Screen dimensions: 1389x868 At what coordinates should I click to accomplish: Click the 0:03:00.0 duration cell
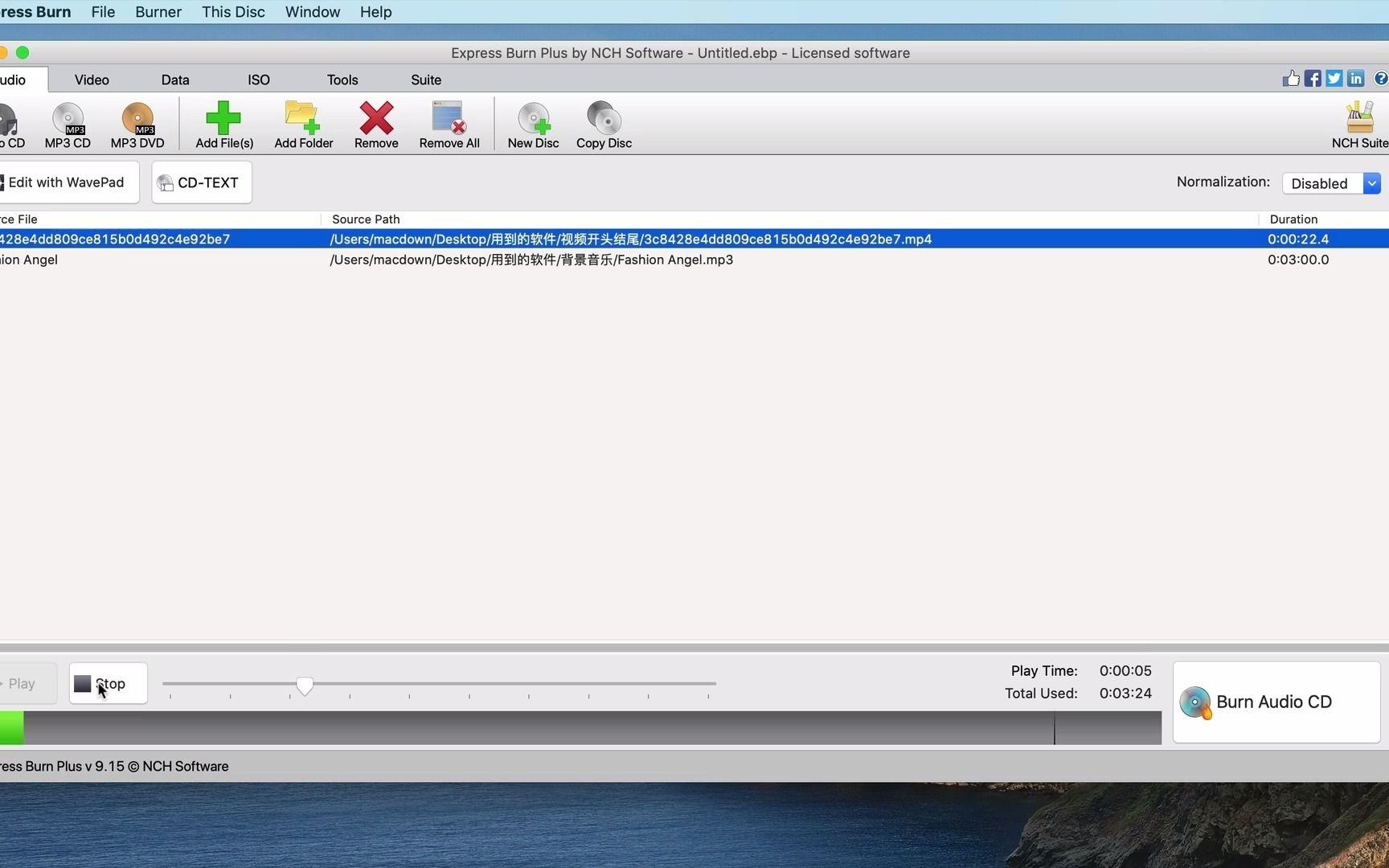pyautogui.click(x=1298, y=260)
